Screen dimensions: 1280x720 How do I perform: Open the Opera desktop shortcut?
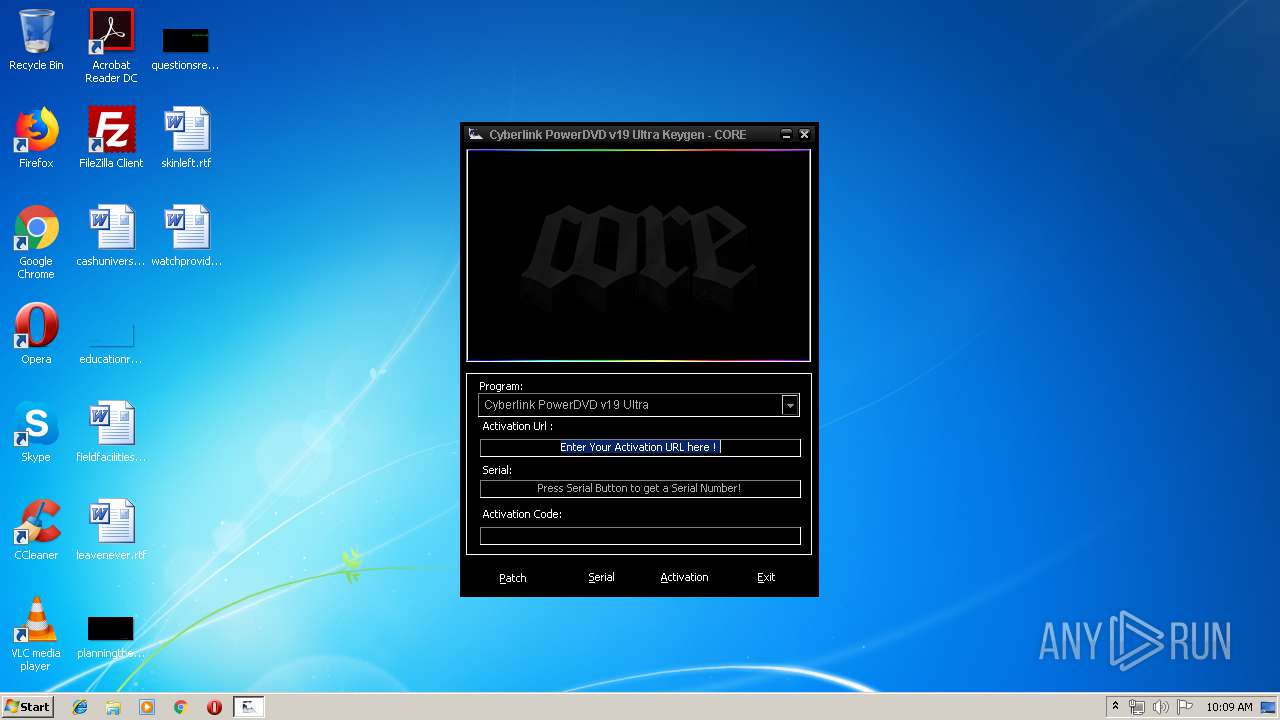point(36,334)
